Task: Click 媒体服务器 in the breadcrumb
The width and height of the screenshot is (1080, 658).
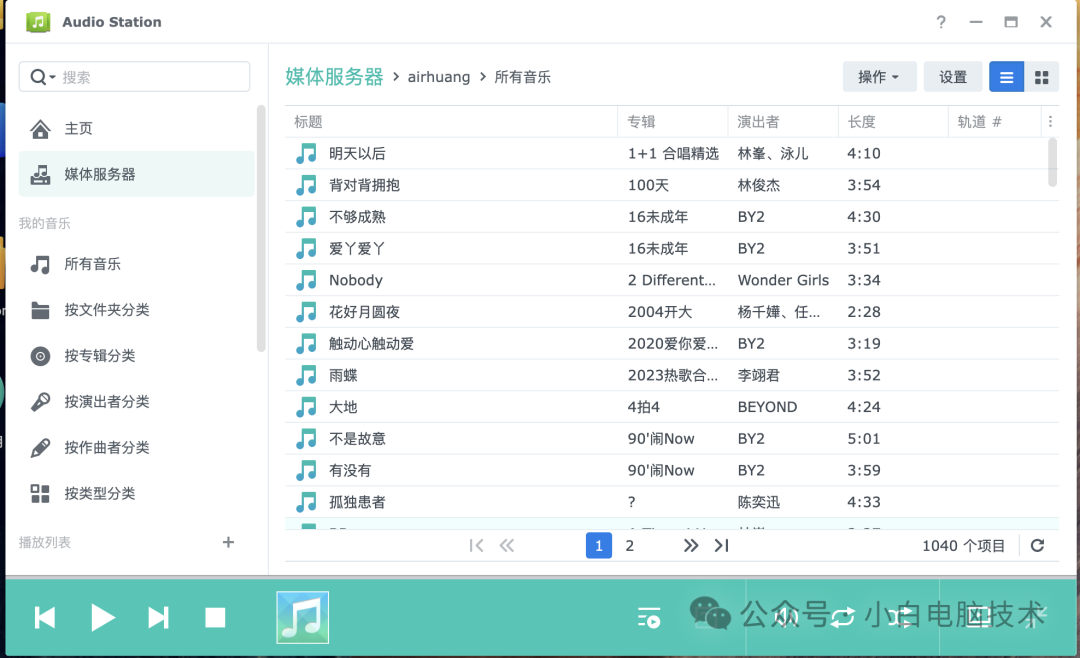Action: pos(334,76)
